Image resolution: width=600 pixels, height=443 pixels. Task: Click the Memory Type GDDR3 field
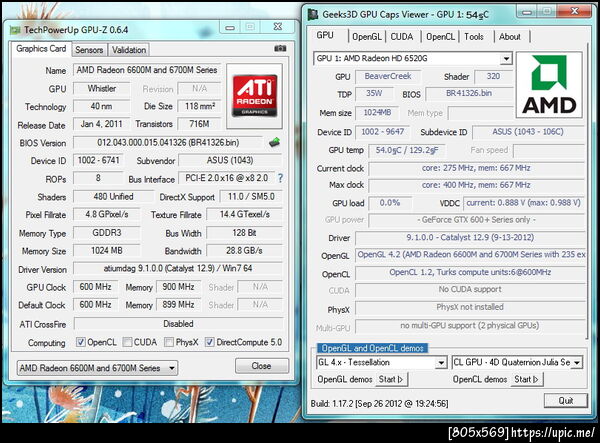pyautogui.click(x=107, y=233)
